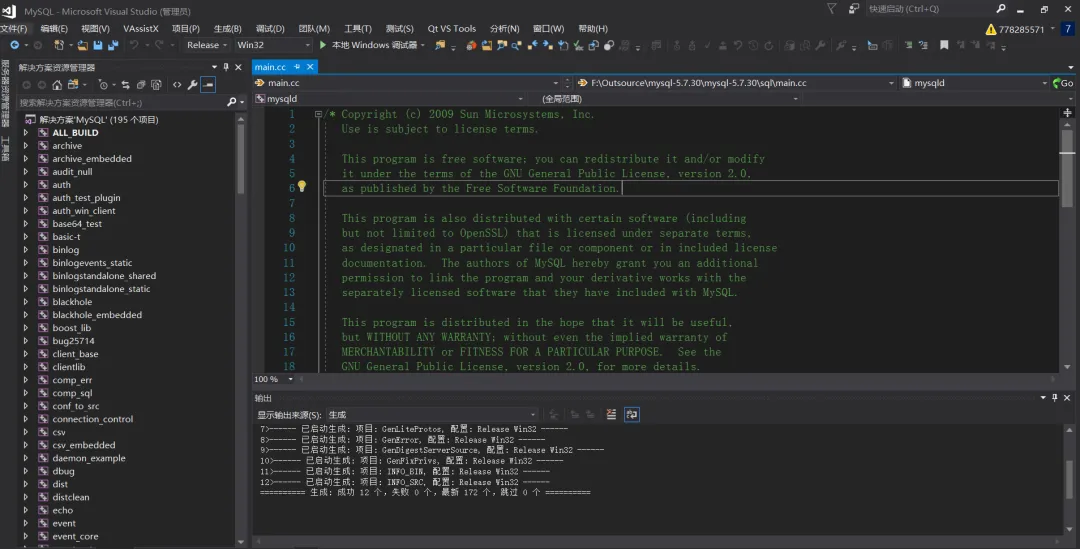Click the Go button in navigation bar
1080x549 pixels.
tap(1065, 83)
